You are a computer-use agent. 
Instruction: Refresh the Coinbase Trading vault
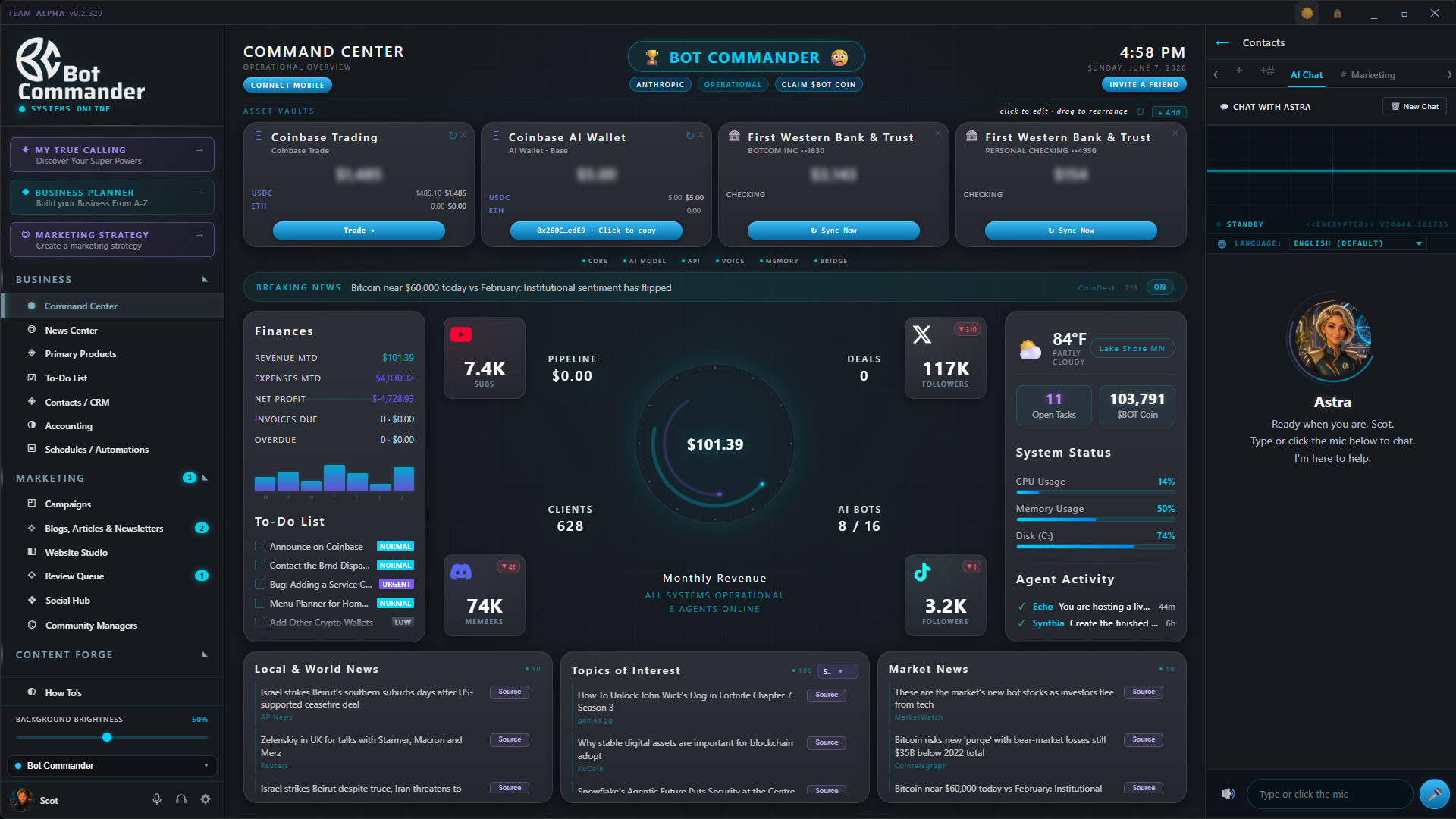pos(453,136)
